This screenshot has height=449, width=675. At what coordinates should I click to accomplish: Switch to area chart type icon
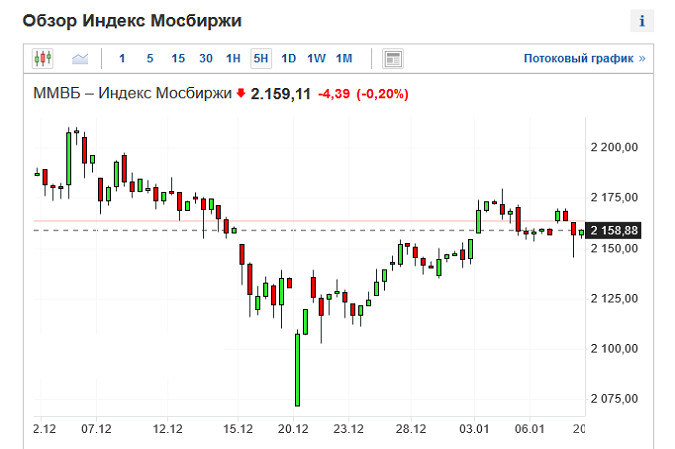click(80, 58)
